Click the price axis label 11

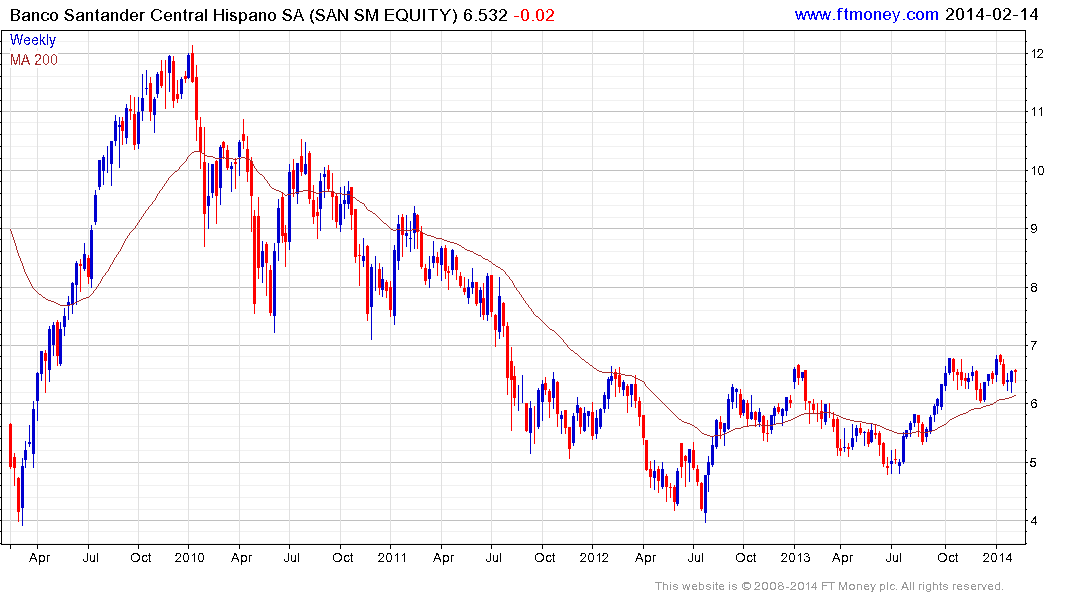(x=1037, y=112)
